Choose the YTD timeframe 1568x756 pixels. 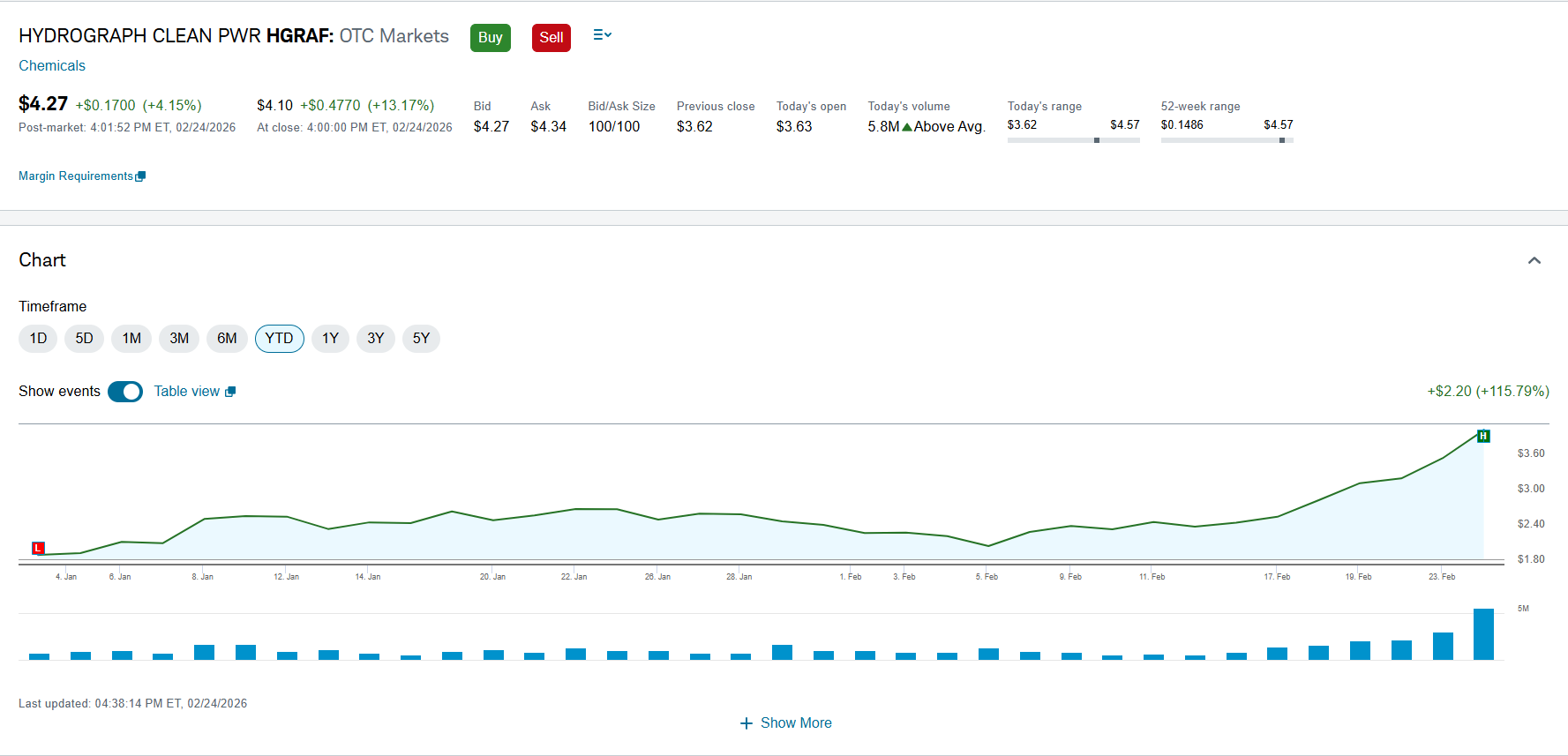click(280, 339)
